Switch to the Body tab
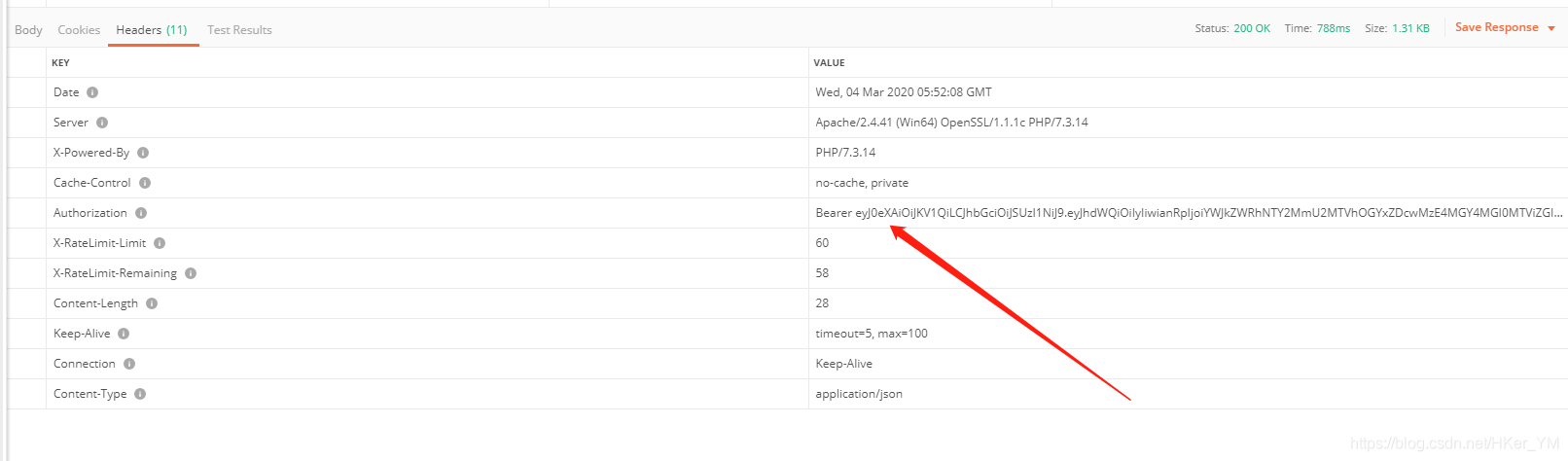The image size is (1568, 461). point(28,30)
